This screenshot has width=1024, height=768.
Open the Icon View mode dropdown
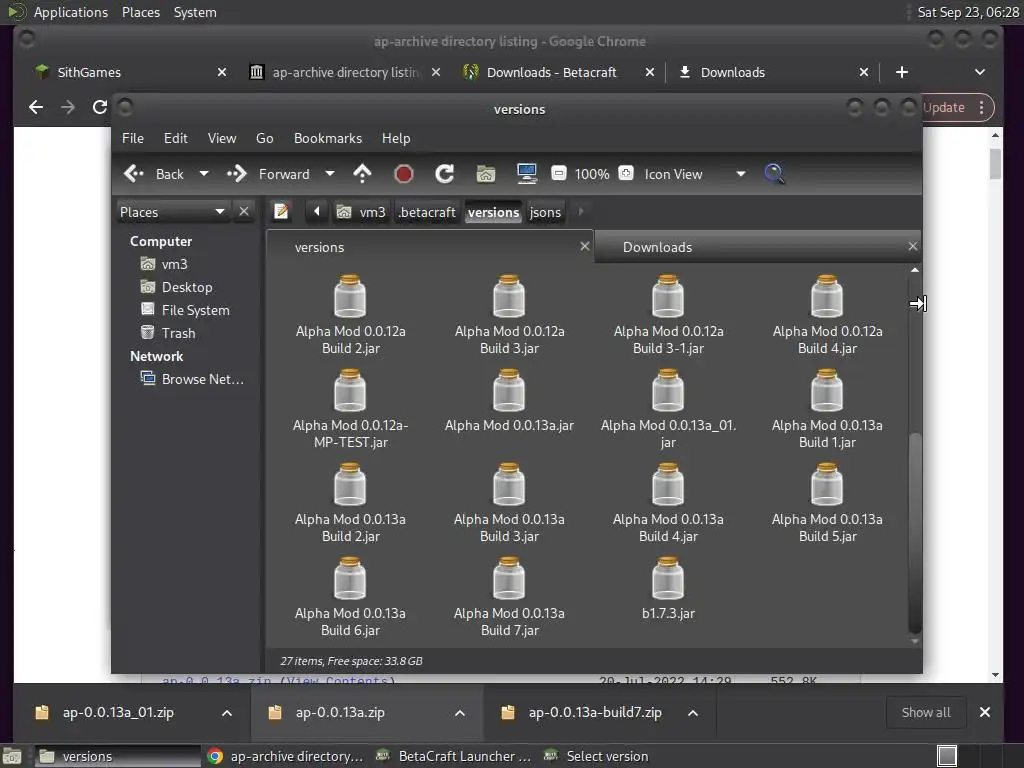[x=740, y=174]
